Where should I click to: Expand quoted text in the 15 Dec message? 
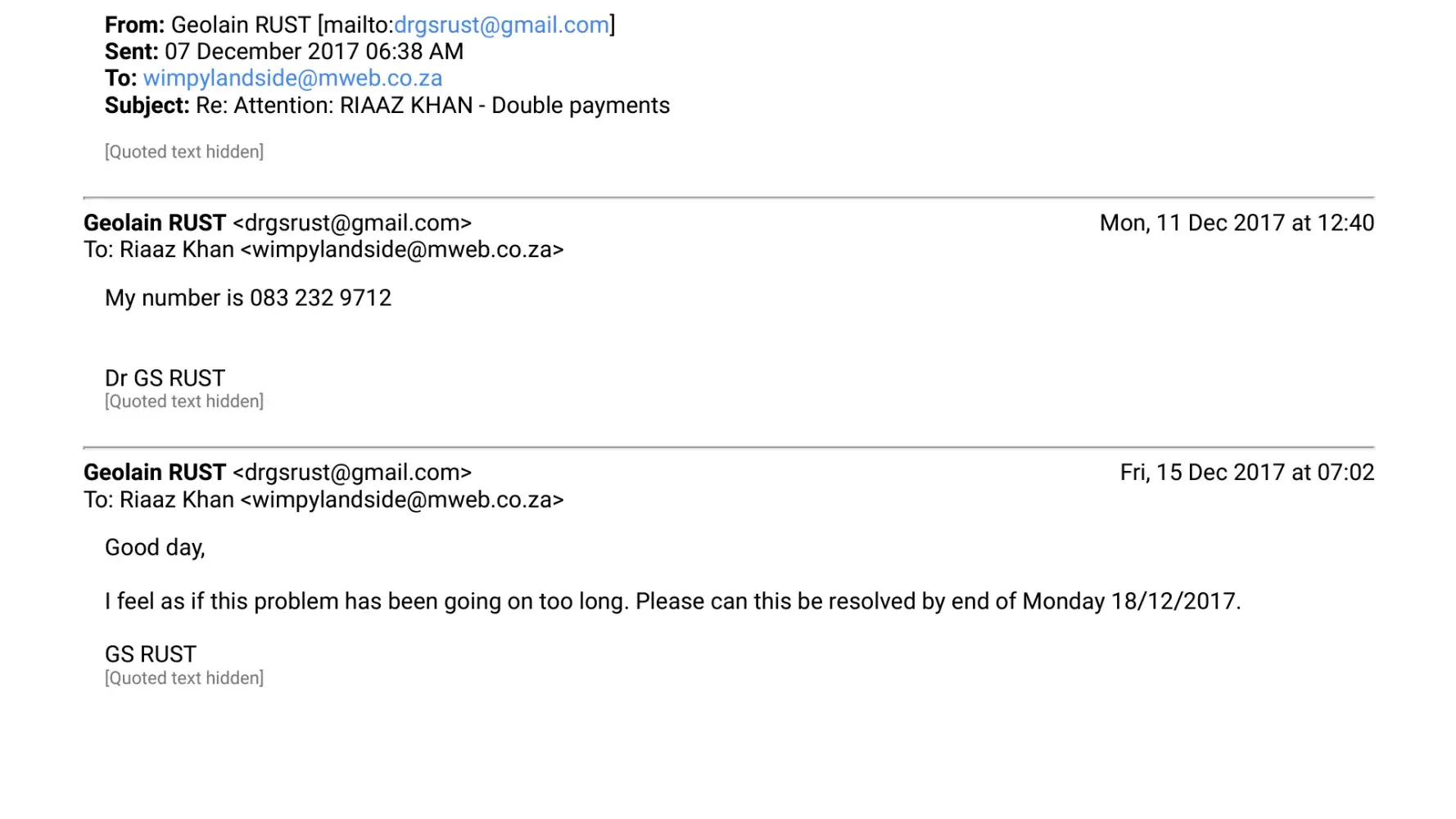[x=184, y=679]
